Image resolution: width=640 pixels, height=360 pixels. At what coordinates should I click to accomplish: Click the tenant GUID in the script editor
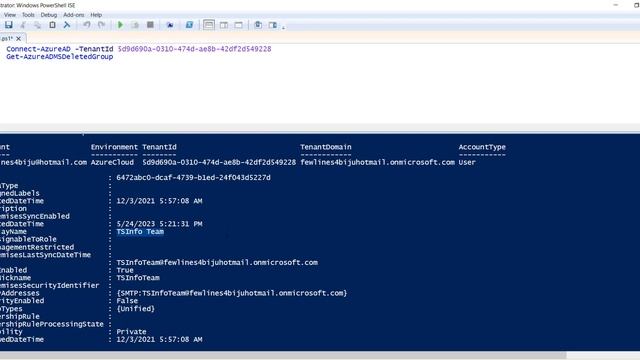(194, 49)
